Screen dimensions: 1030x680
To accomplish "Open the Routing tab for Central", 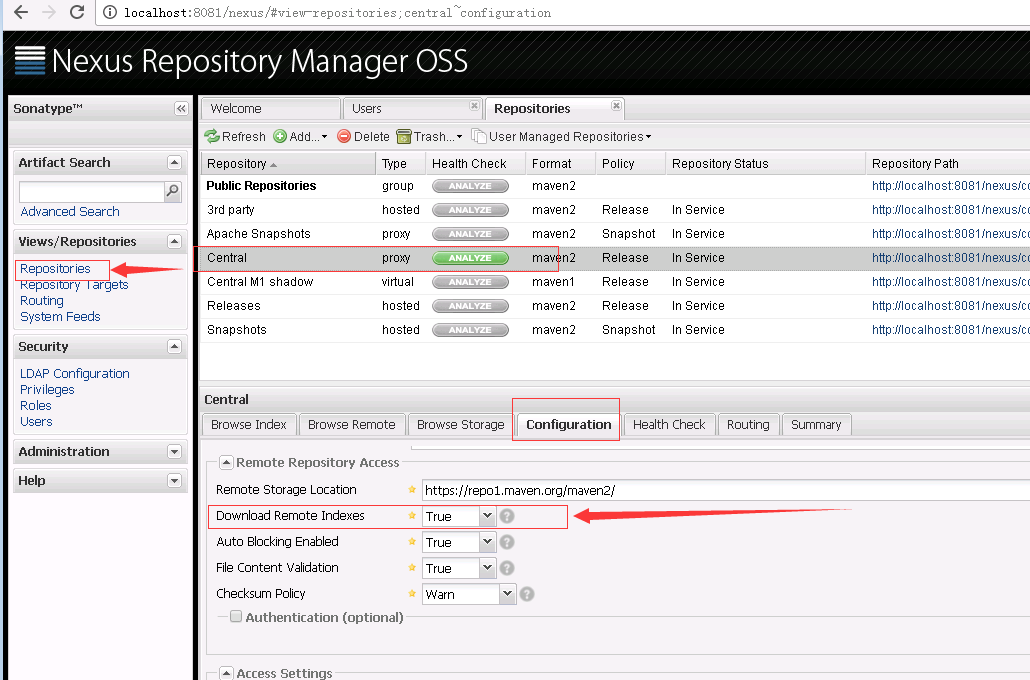I will [x=748, y=424].
